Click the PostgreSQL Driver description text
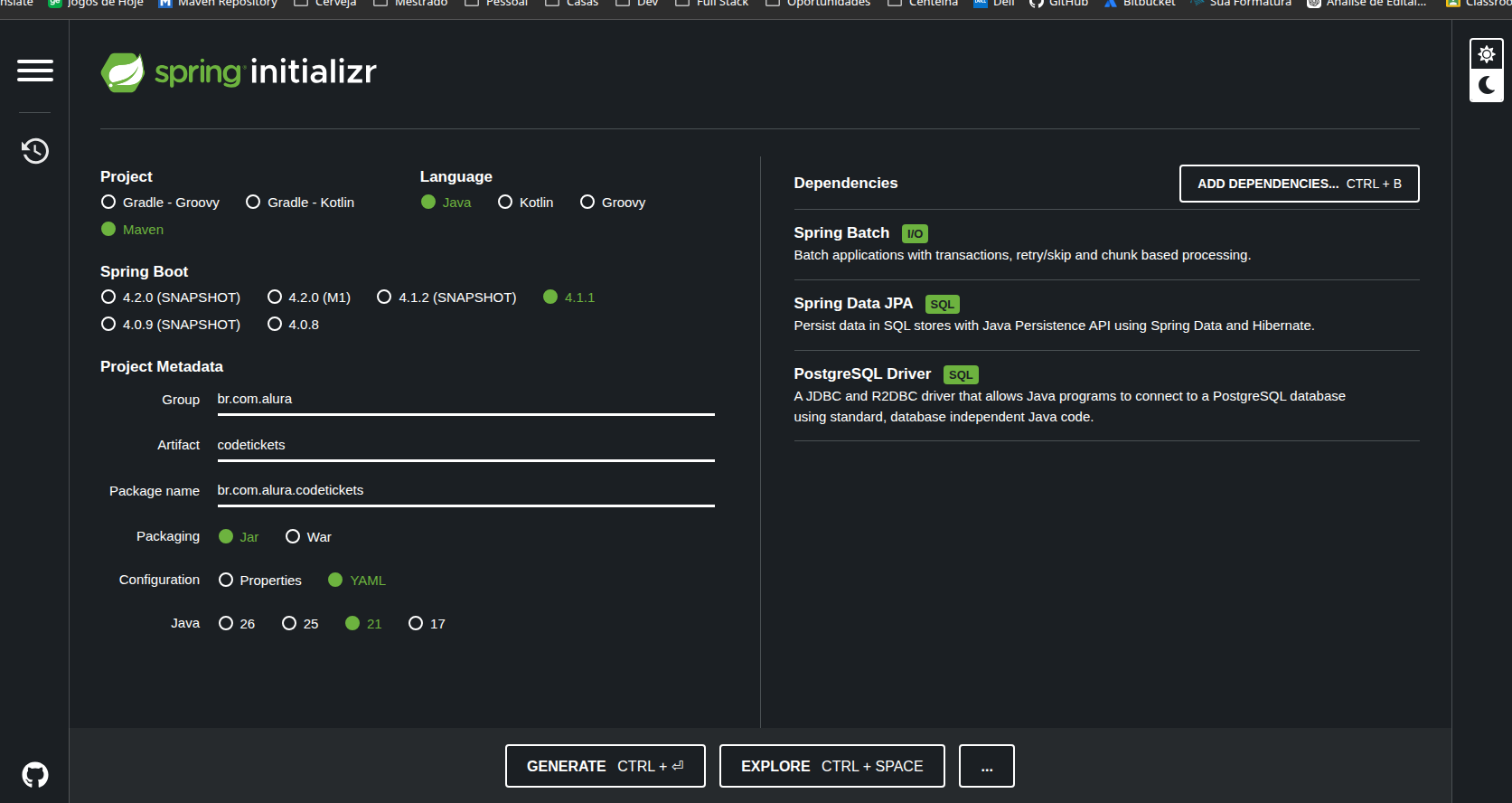 pos(1070,407)
